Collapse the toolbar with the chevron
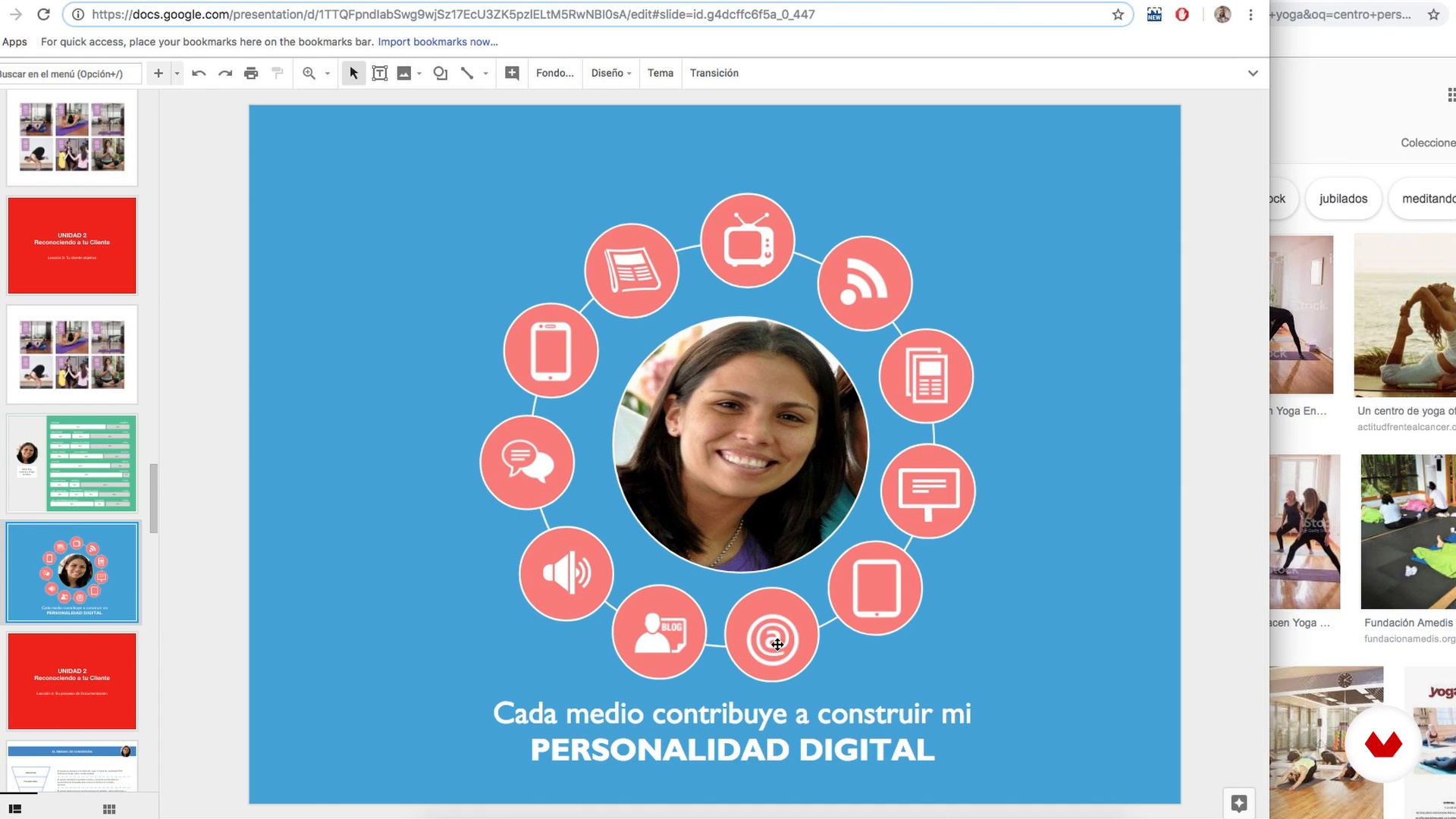The height and width of the screenshot is (819, 1456). (x=1253, y=73)
